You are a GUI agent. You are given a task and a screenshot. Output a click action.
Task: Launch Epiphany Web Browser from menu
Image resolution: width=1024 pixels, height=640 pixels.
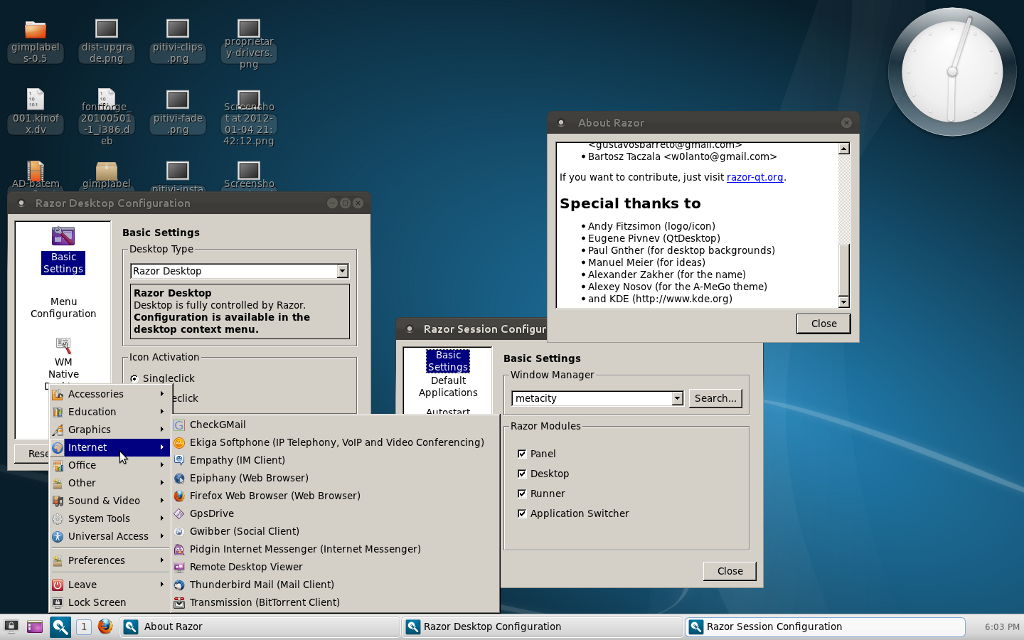pos(249,478)
